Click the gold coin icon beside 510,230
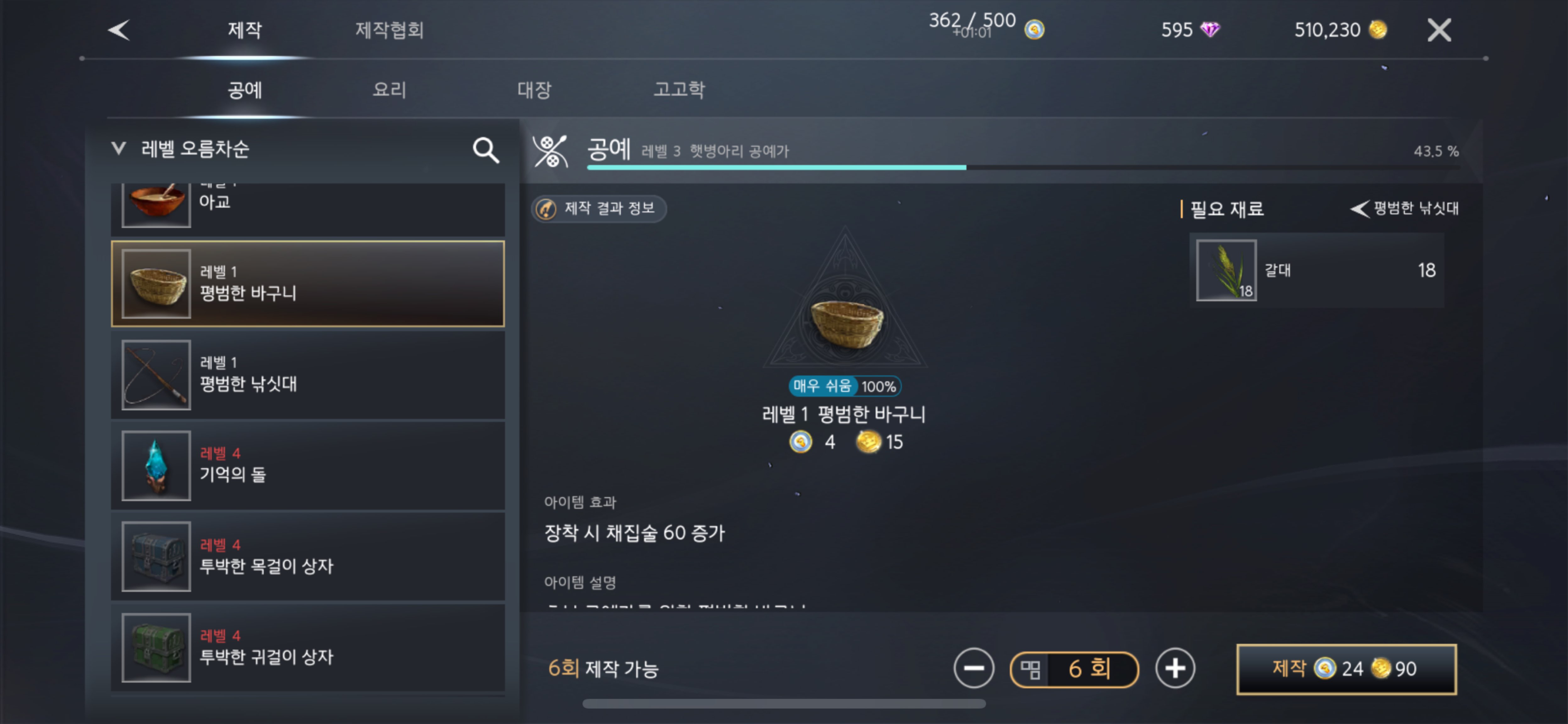Viewport: 1568px width, 724px height. click(1378, 29)
